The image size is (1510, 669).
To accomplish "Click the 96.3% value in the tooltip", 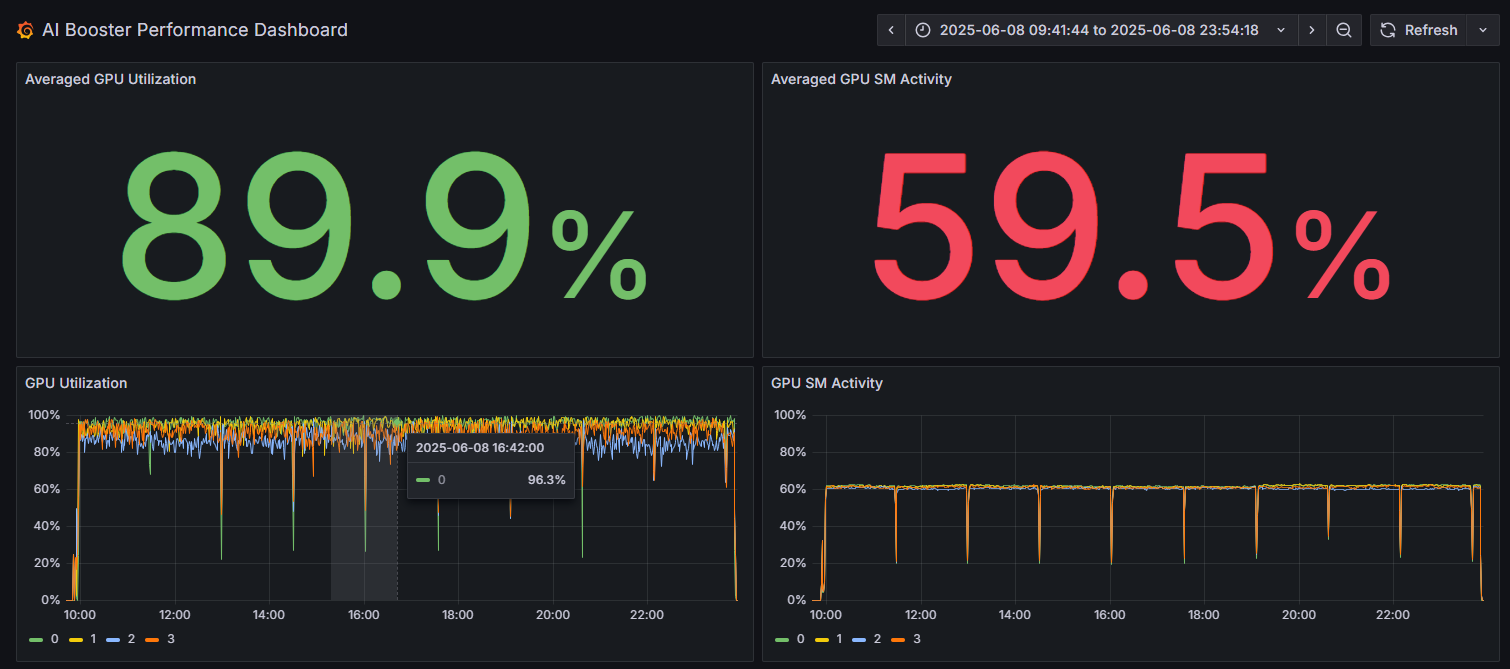I will (x=546, y=480).
